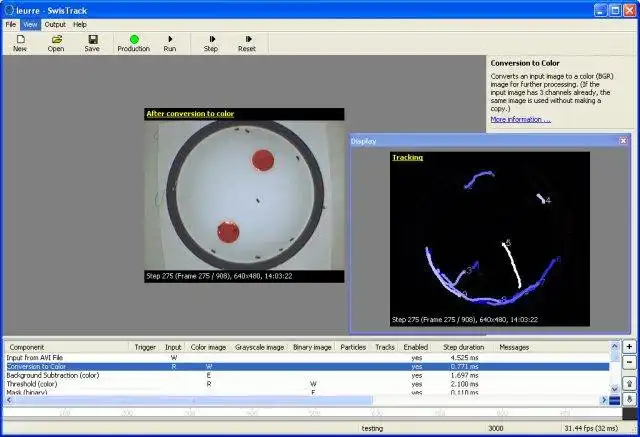Click the Reset toolbar button

click(247, 43)
